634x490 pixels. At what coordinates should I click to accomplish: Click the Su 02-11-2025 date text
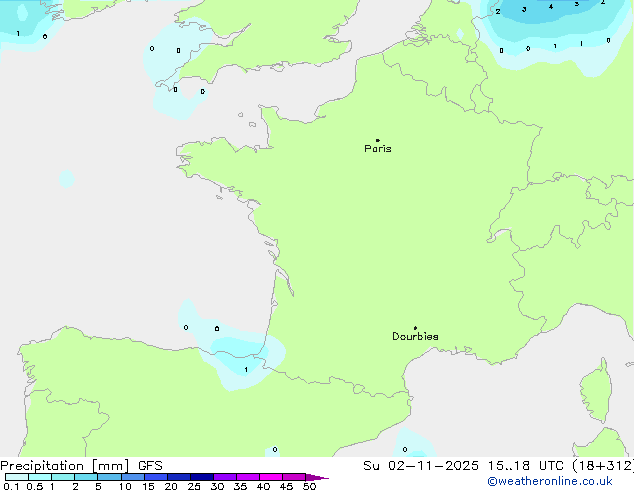click(421, 466)
